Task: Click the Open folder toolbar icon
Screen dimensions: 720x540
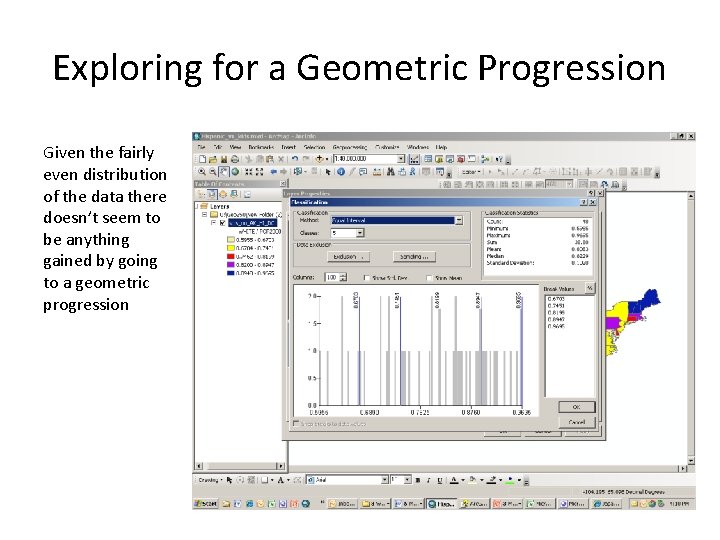Action: [x=213, y=159]
